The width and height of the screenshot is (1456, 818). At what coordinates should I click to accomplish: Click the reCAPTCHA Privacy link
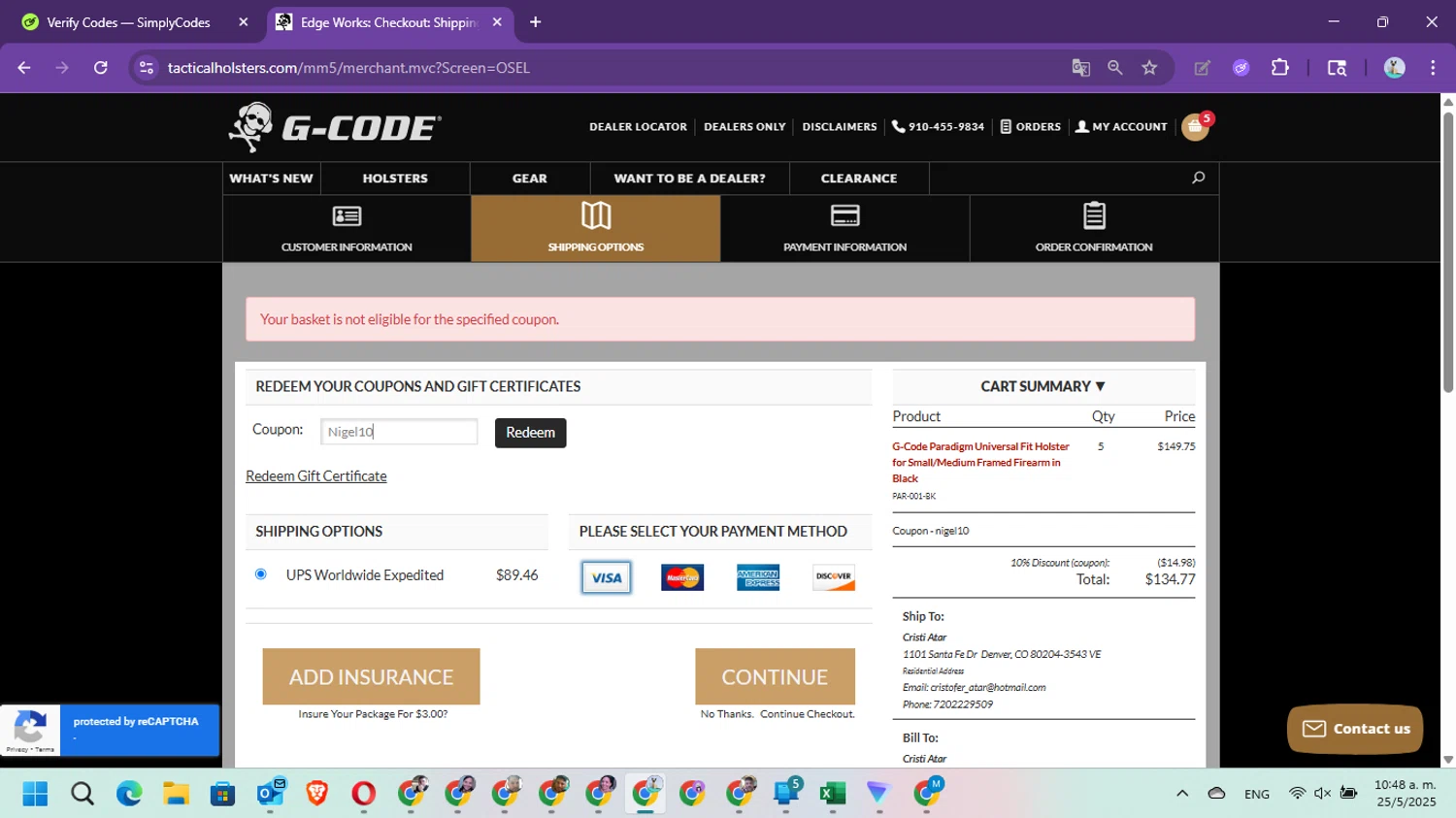(17, 750)
